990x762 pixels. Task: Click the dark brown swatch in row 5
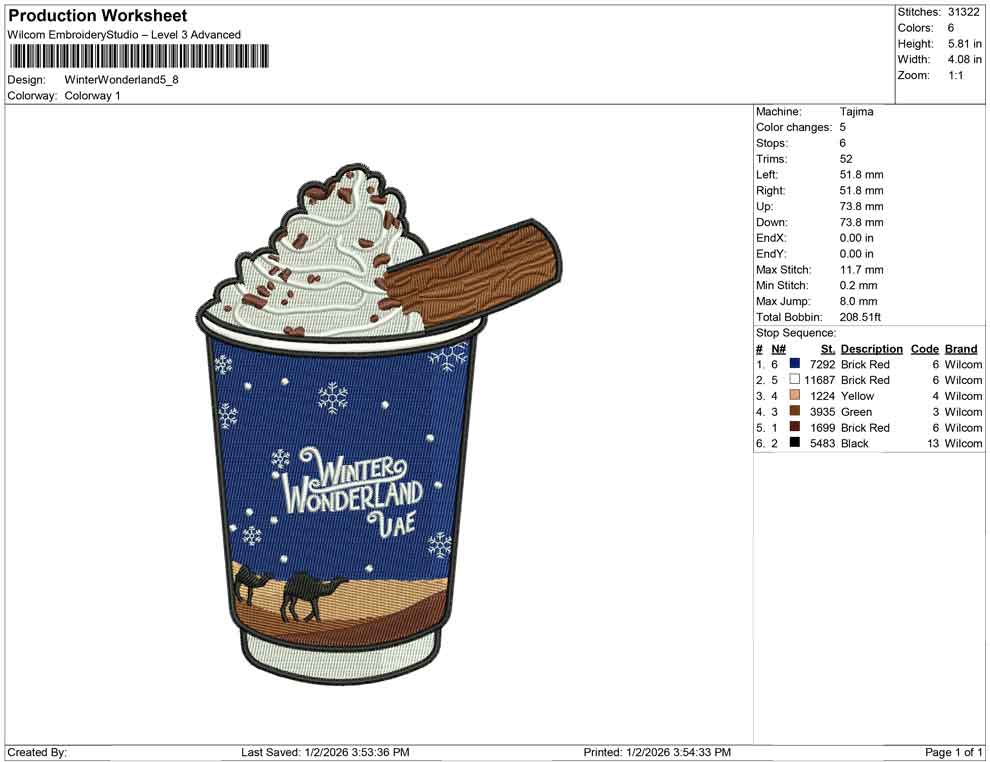tap(794, 427)
